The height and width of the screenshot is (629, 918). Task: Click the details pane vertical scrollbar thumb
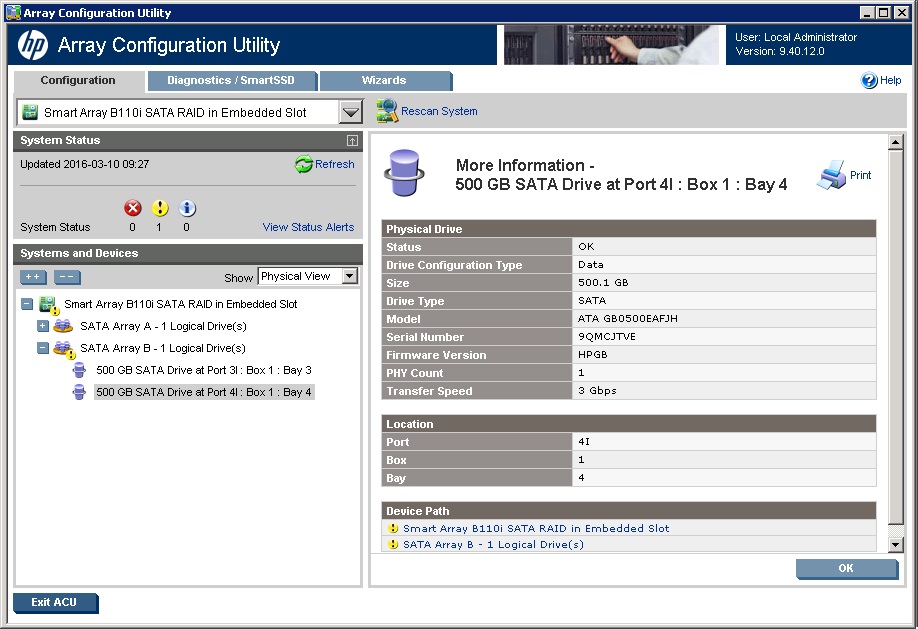[x=895, y=337]
